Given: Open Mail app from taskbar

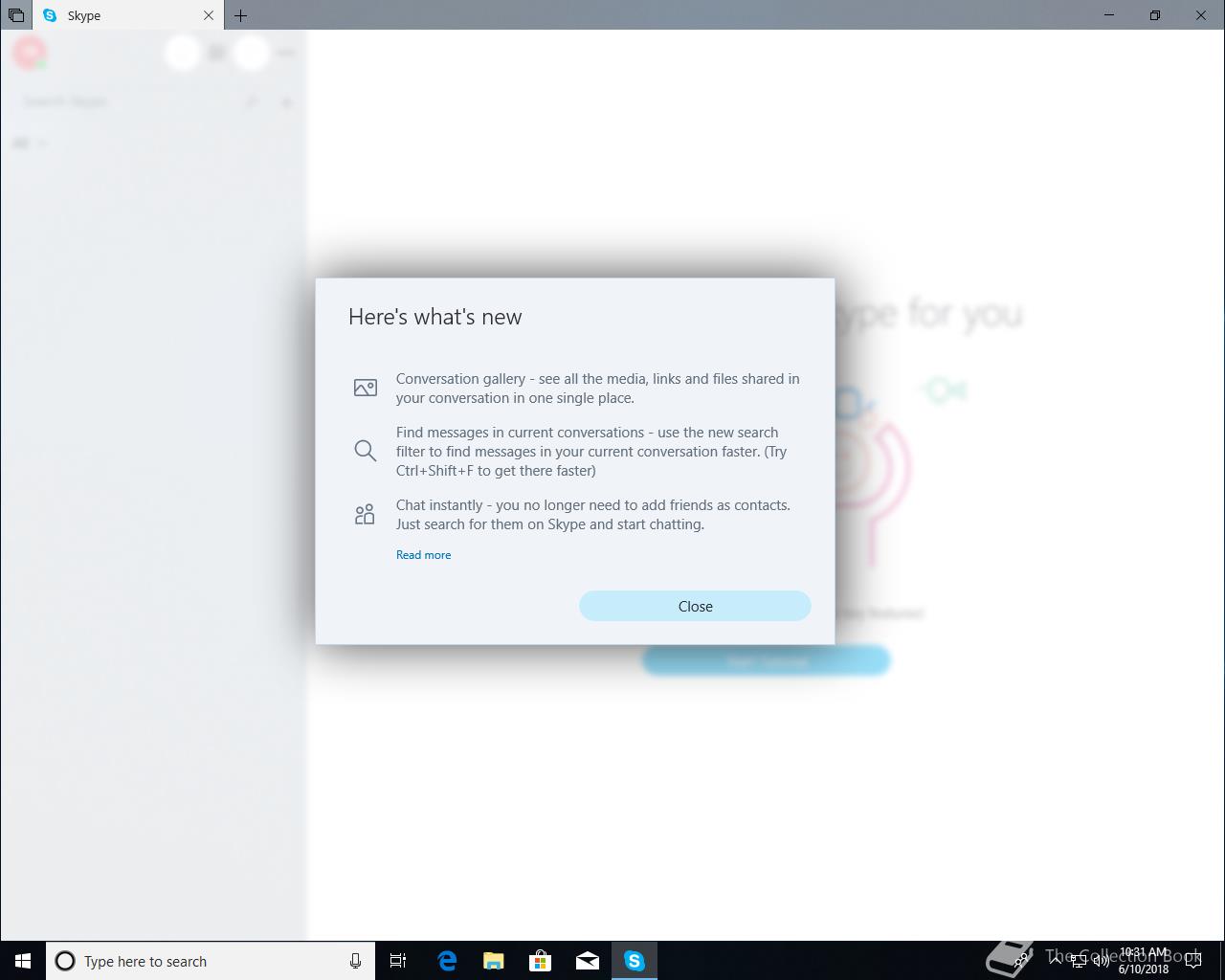Looking at the screenshot, I should click(x=588, y=961).
